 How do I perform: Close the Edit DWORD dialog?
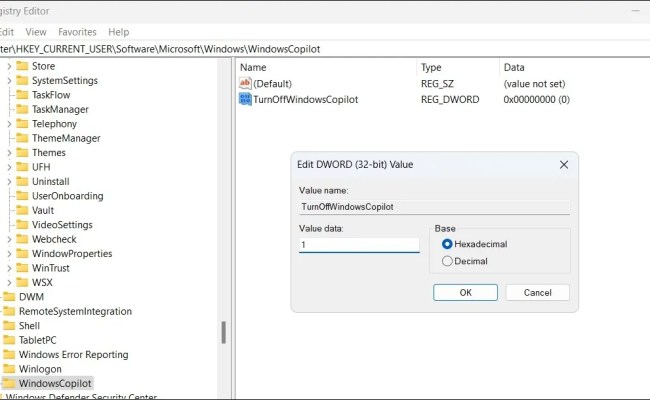pos(564,165)
